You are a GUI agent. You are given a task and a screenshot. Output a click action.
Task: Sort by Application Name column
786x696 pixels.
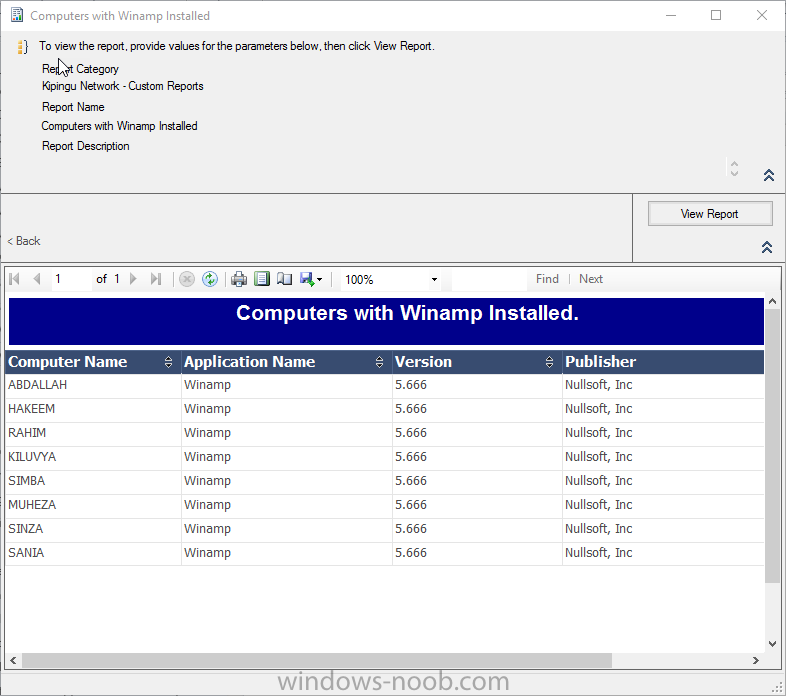pyautogui.click(x=380, y=362)
